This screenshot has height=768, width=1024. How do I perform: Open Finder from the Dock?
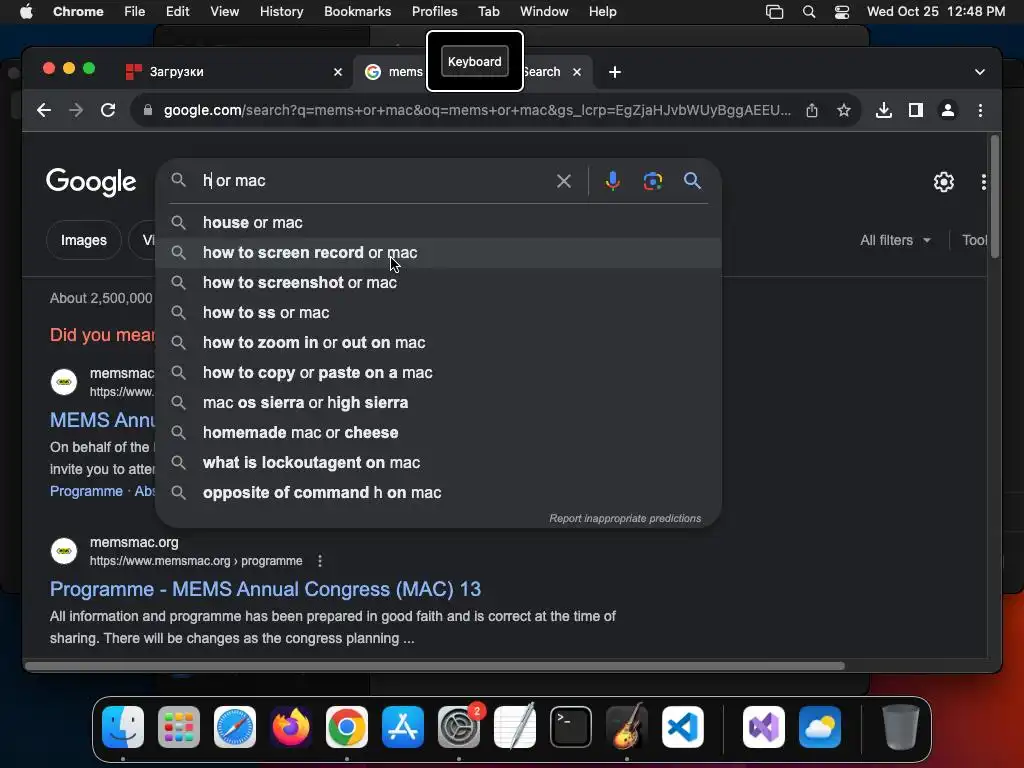click(x=123, y=727)
